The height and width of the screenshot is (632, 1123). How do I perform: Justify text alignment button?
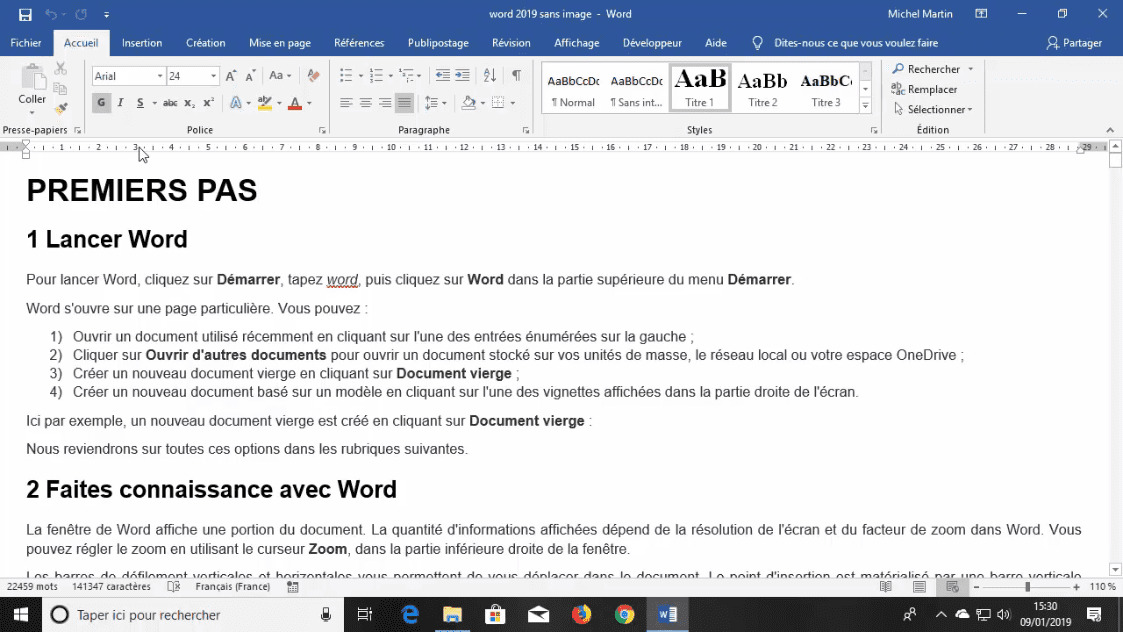point(405,103)
